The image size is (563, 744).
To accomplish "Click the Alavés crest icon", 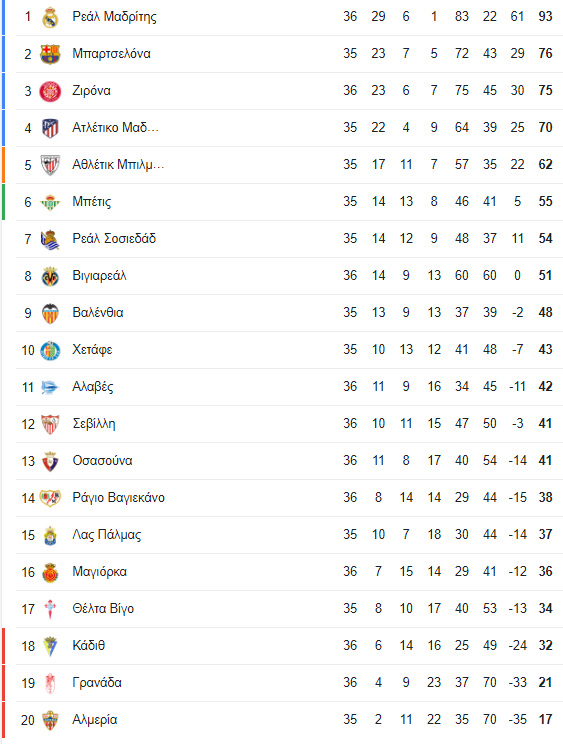I will pyautogui.click(x=50, y=387).
